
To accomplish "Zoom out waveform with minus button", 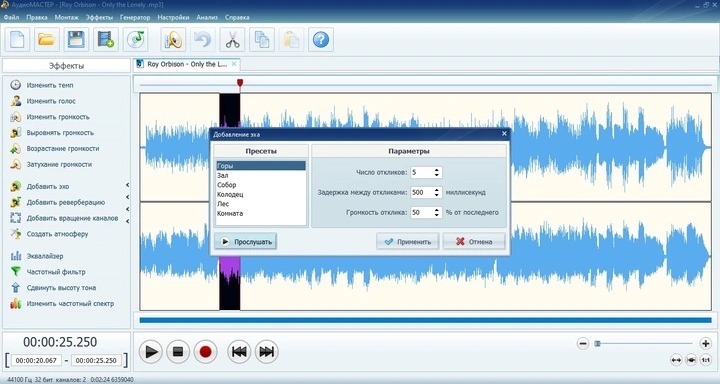I will [x=583, y=343].
